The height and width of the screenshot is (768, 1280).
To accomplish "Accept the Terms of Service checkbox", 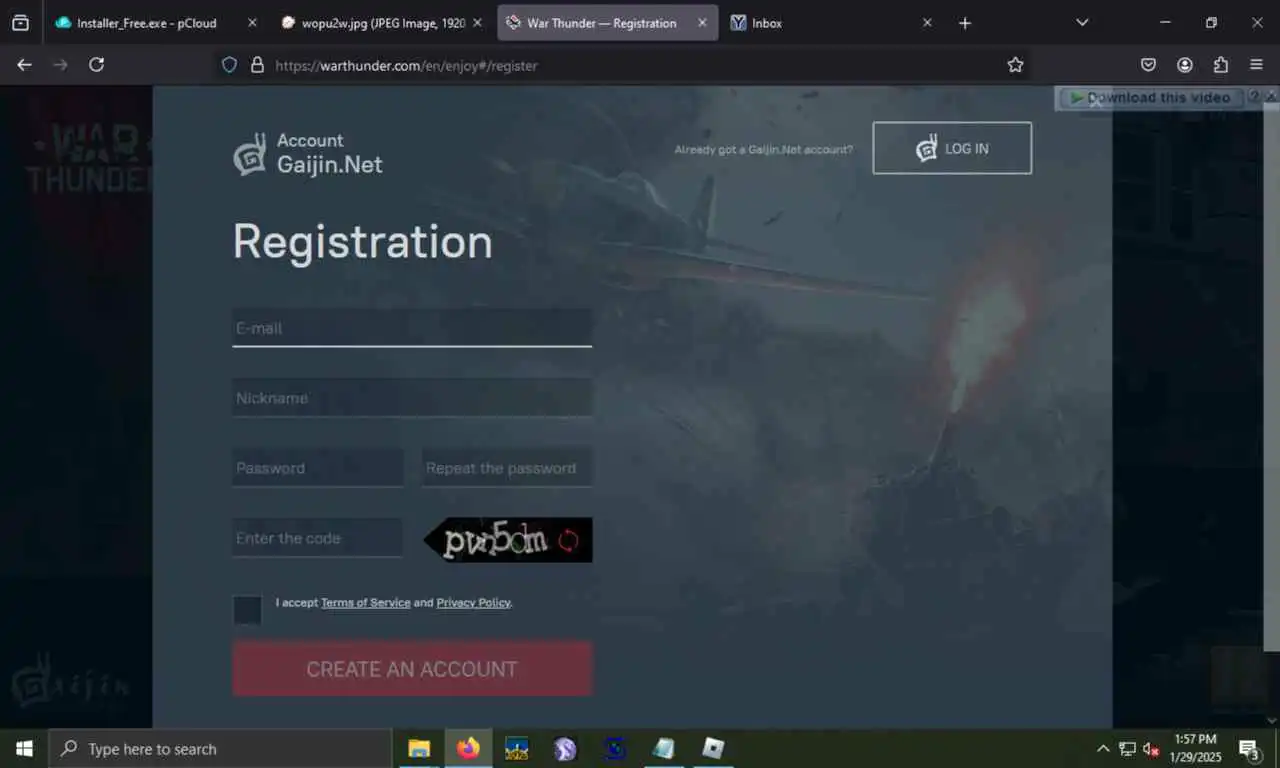I will click(247, 610).
